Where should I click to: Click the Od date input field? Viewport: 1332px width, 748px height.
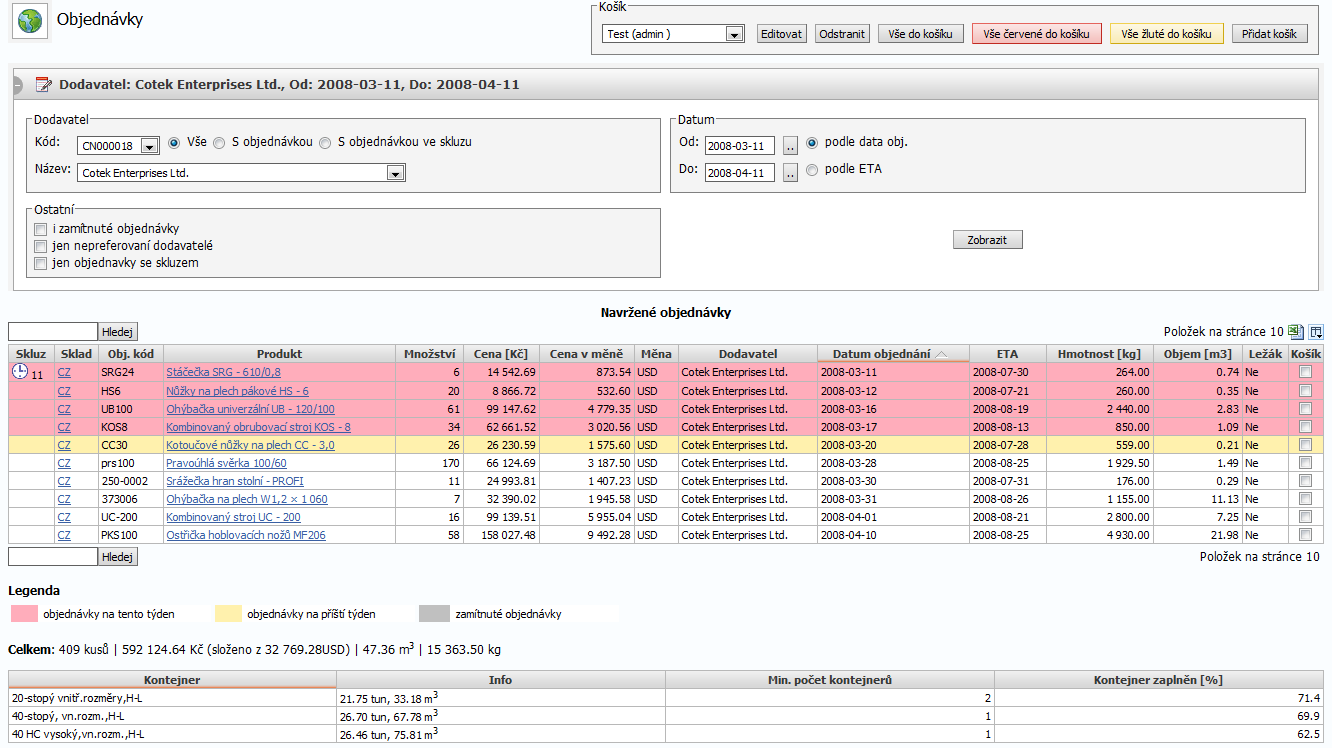[x=740, y=146]
